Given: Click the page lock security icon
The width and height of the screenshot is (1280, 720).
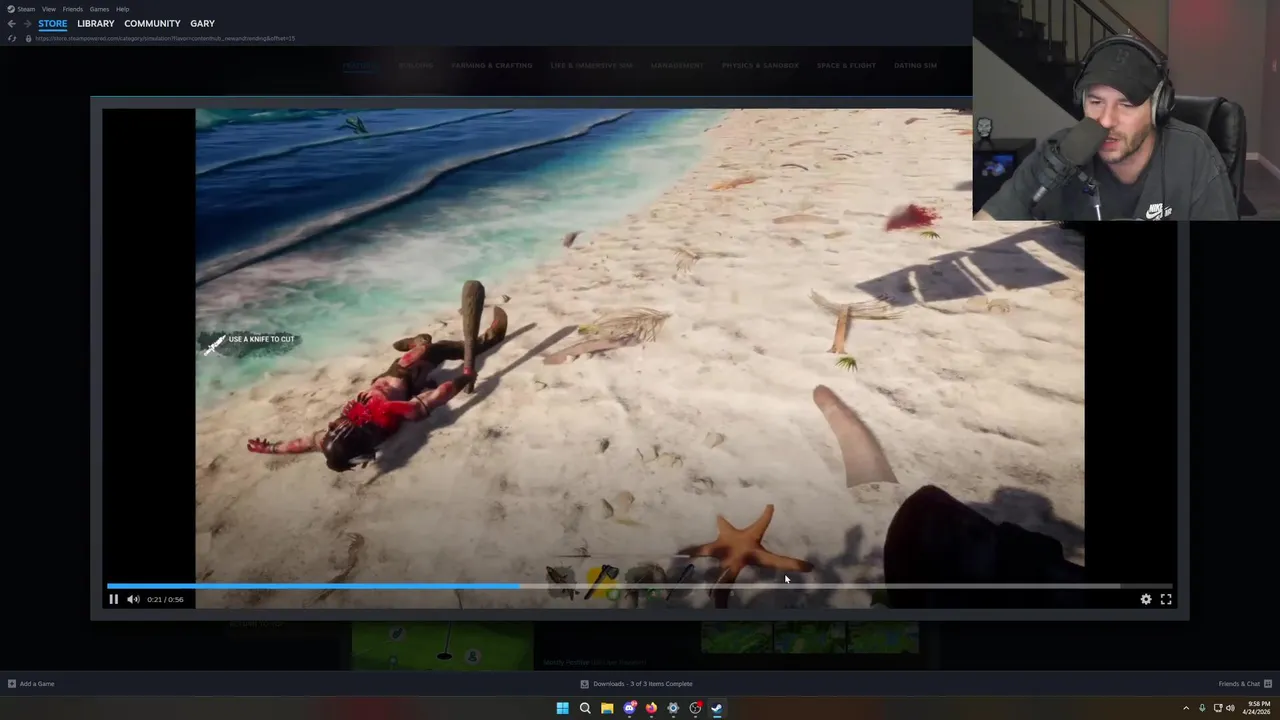Looking at the screenshot, I should point(28,38).
